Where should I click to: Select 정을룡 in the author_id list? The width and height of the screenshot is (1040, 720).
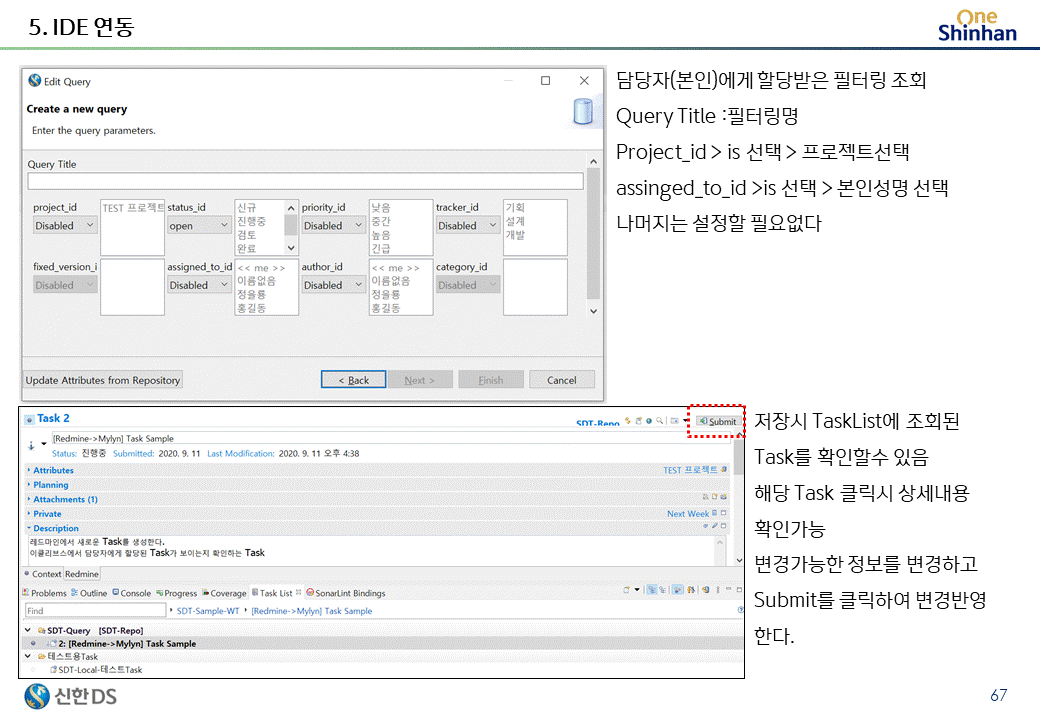[386, 294]
